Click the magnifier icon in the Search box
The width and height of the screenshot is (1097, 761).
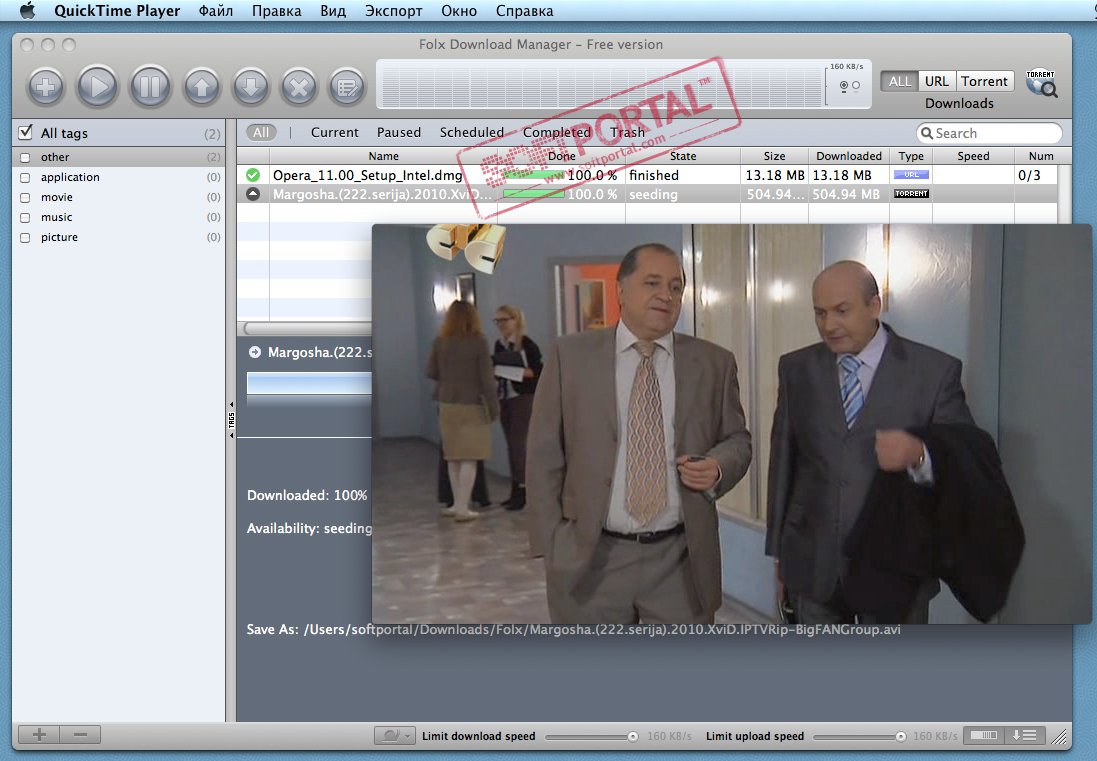[927, 133]
